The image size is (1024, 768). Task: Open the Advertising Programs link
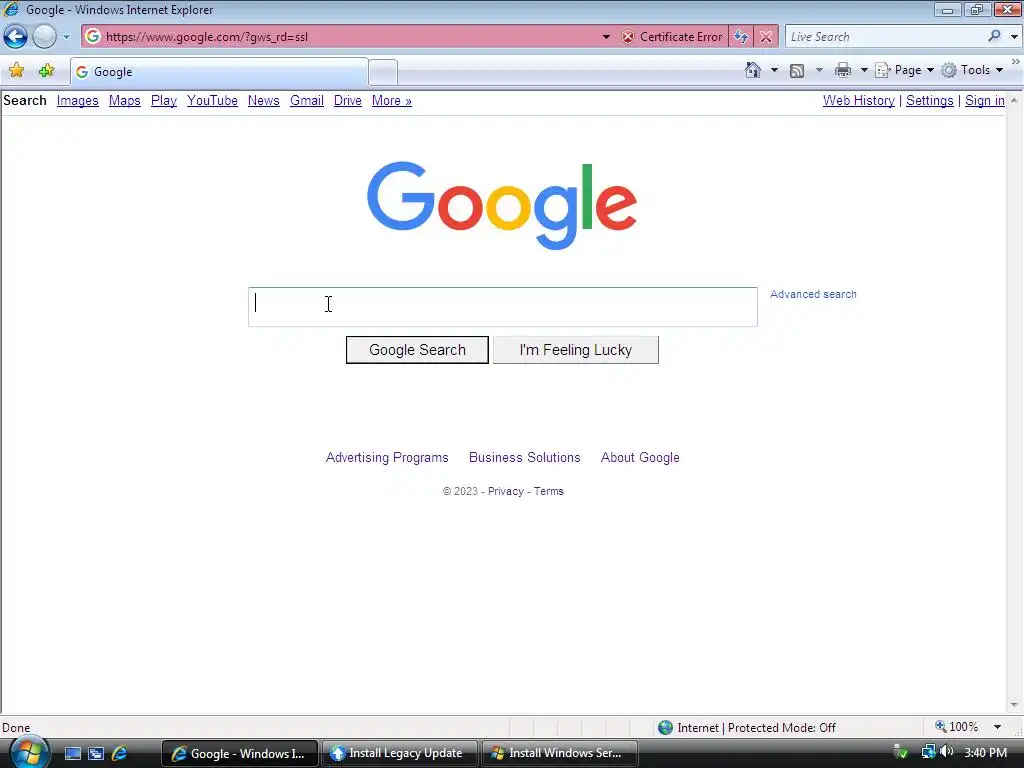coord(387,458)
